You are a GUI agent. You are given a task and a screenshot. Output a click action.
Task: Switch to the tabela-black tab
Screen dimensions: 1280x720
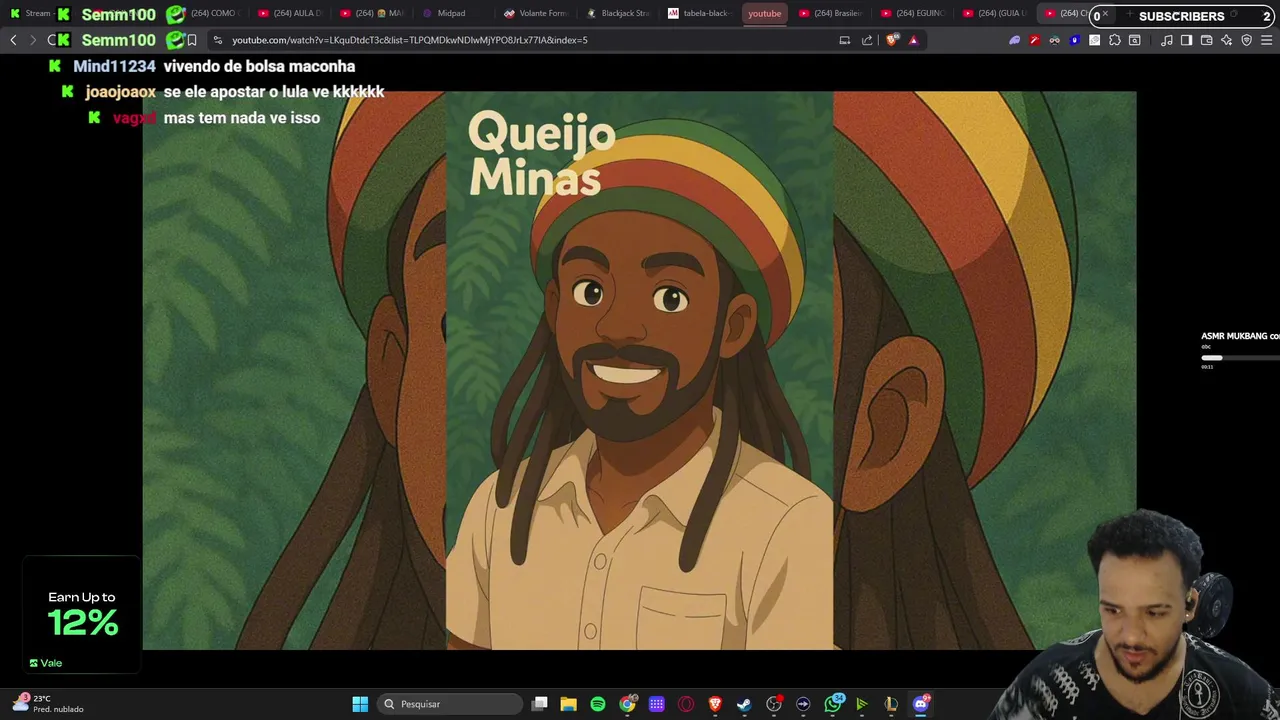pyautogui.click(x=700, y=13)
